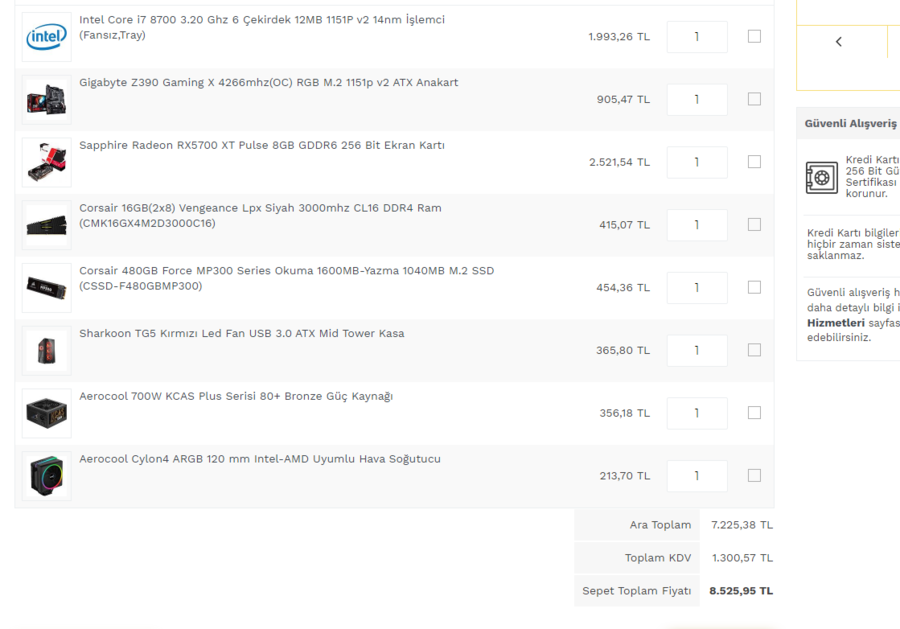Open Gigabyte Z390 Gaming X product link

coord(268,83)
